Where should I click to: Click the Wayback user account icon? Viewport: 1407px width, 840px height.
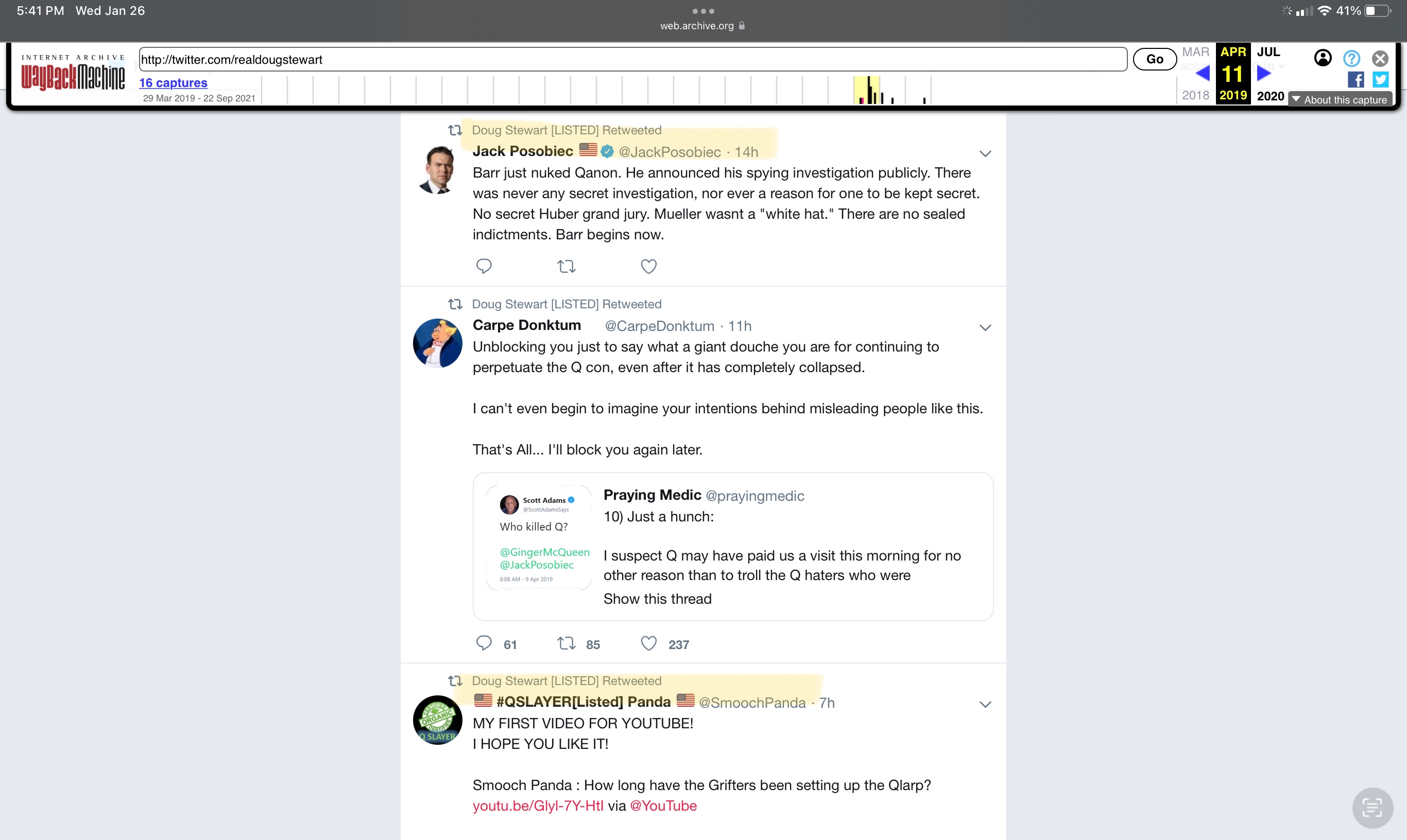1323,58
